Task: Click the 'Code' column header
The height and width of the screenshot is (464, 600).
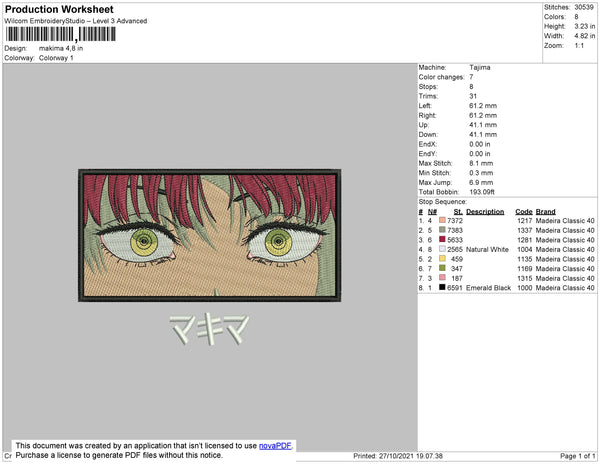Action: pos(524,212)
